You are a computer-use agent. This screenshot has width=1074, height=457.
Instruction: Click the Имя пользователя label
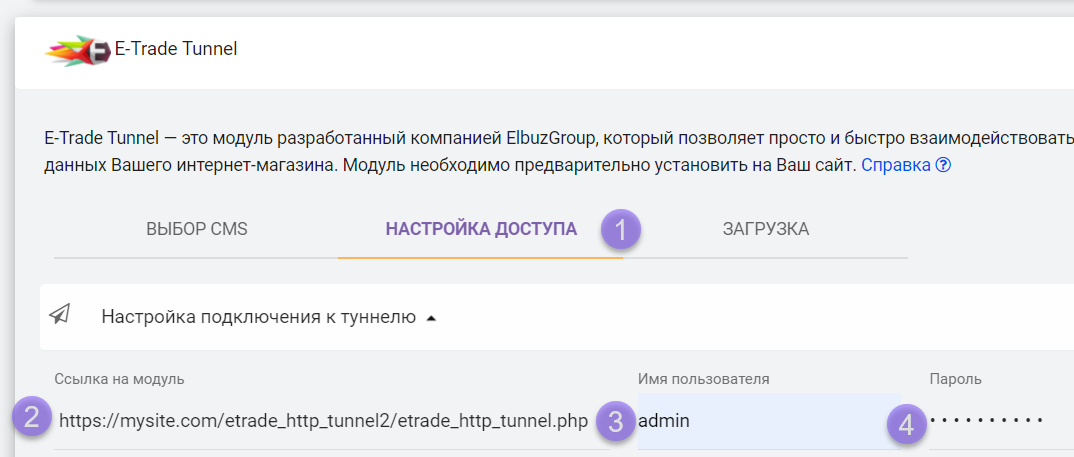[x=704, y=379]
